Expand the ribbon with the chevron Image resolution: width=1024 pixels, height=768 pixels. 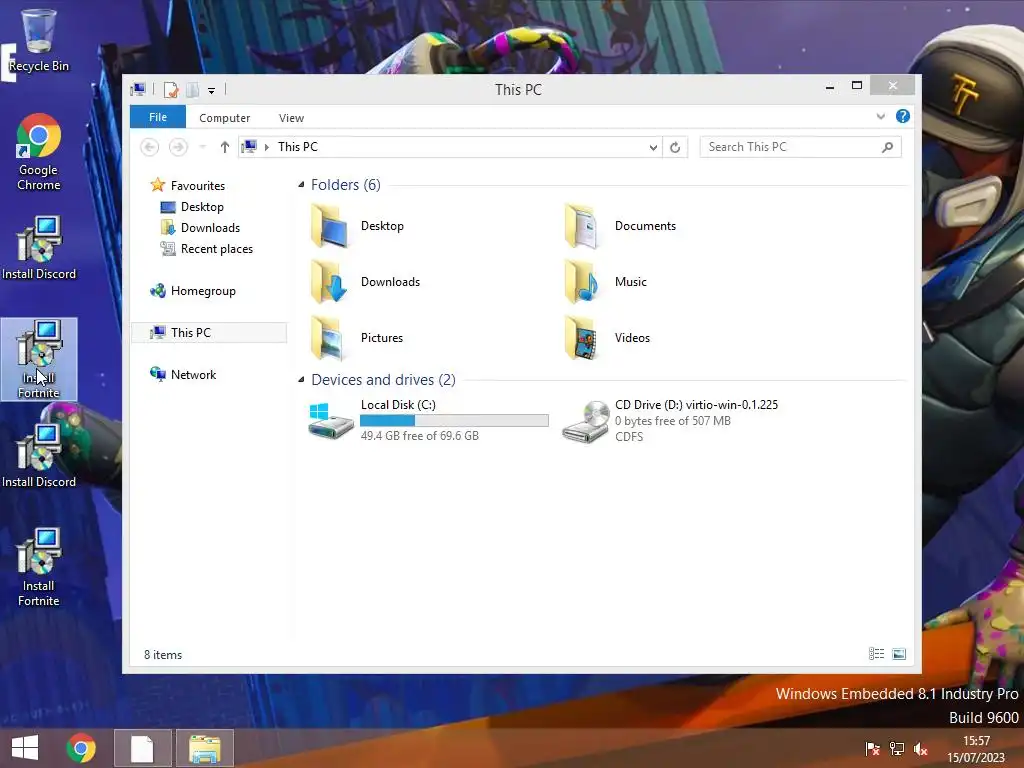click(x=881, y=117)
